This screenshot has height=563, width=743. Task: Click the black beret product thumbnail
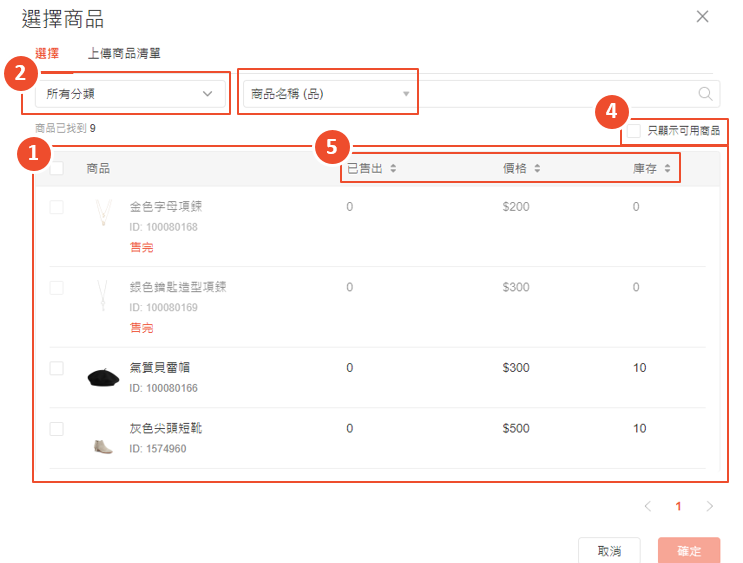(x=103, y=377)
